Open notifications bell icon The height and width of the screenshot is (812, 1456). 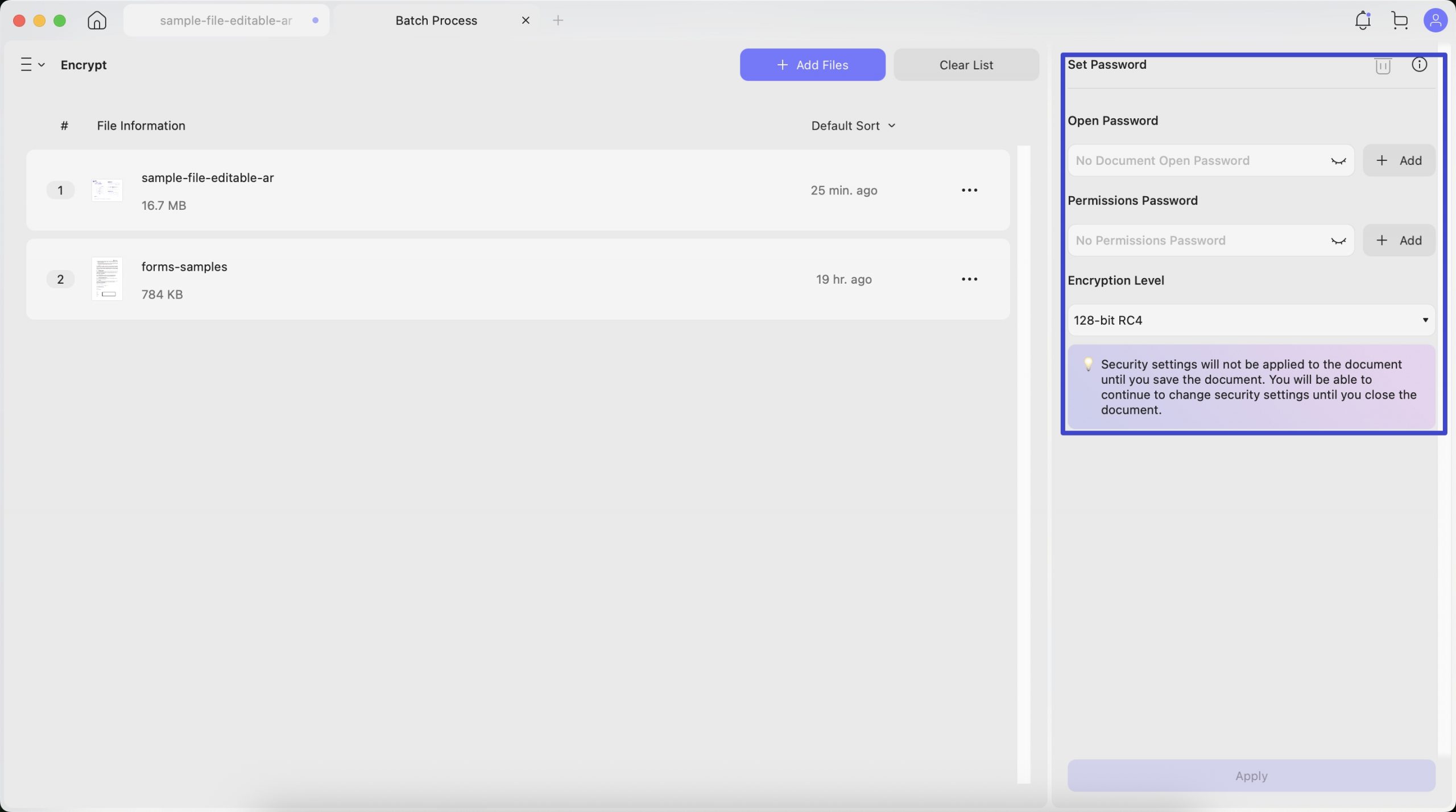pyautogui.click(x=1363, y=20)
